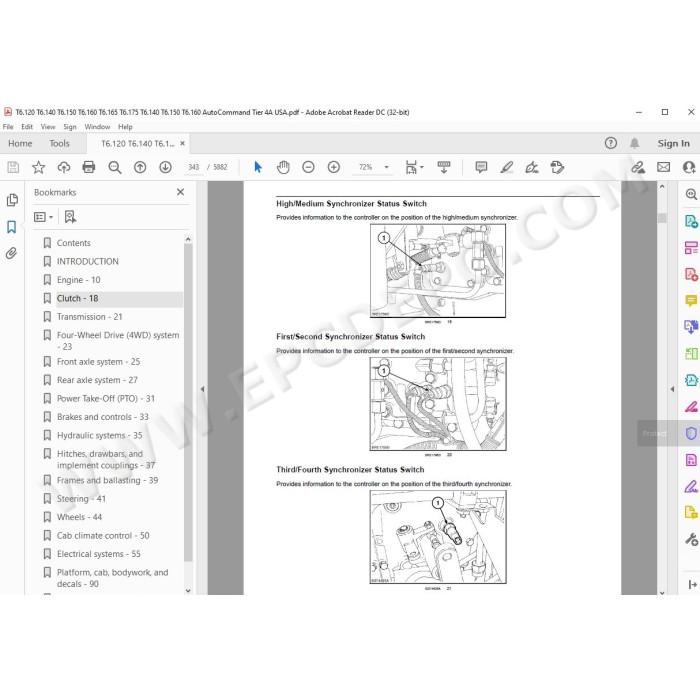
Task: Close the T6.120 document tab
Action: tap(182, 143)
